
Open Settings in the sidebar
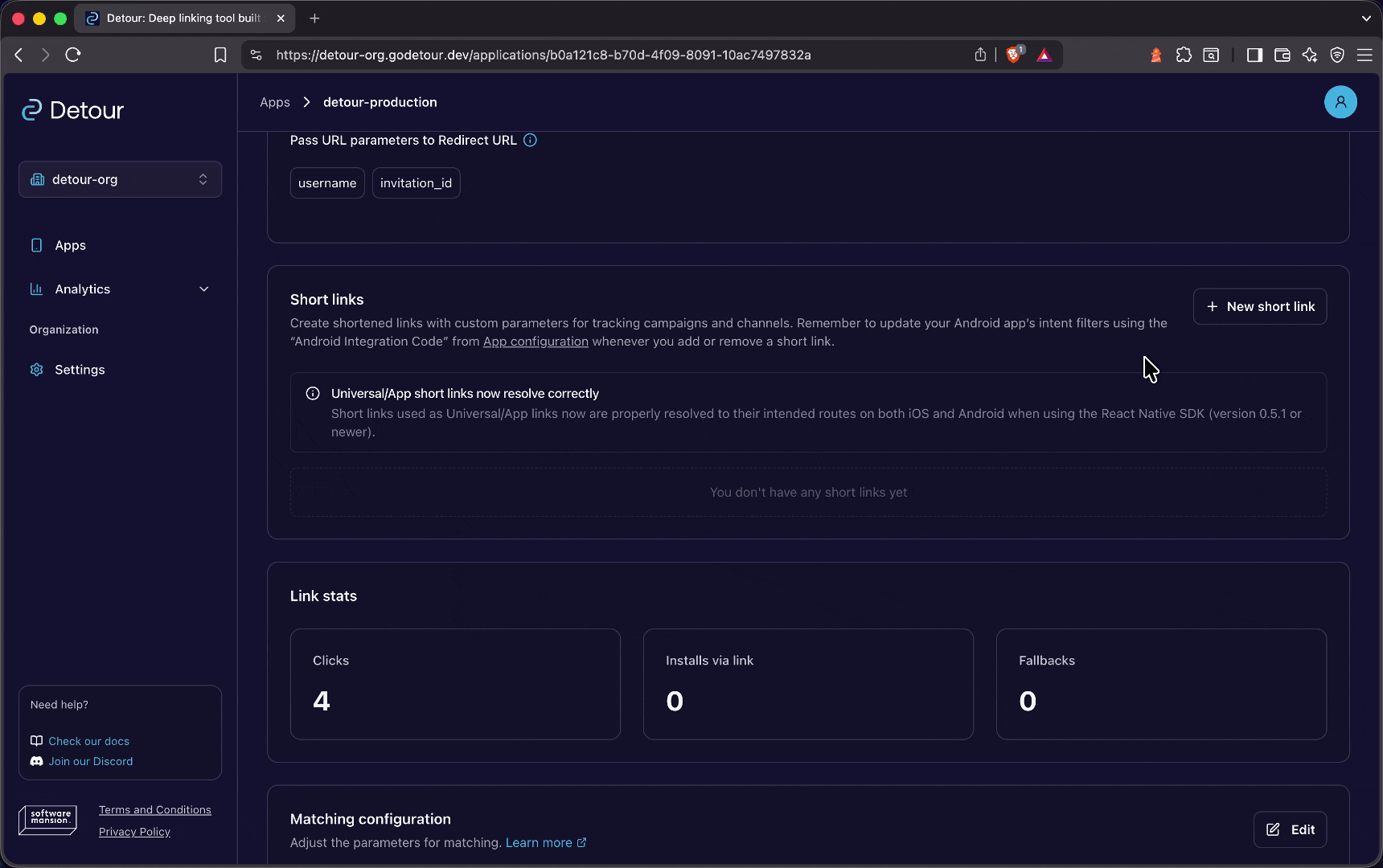(x=80, y=370)
